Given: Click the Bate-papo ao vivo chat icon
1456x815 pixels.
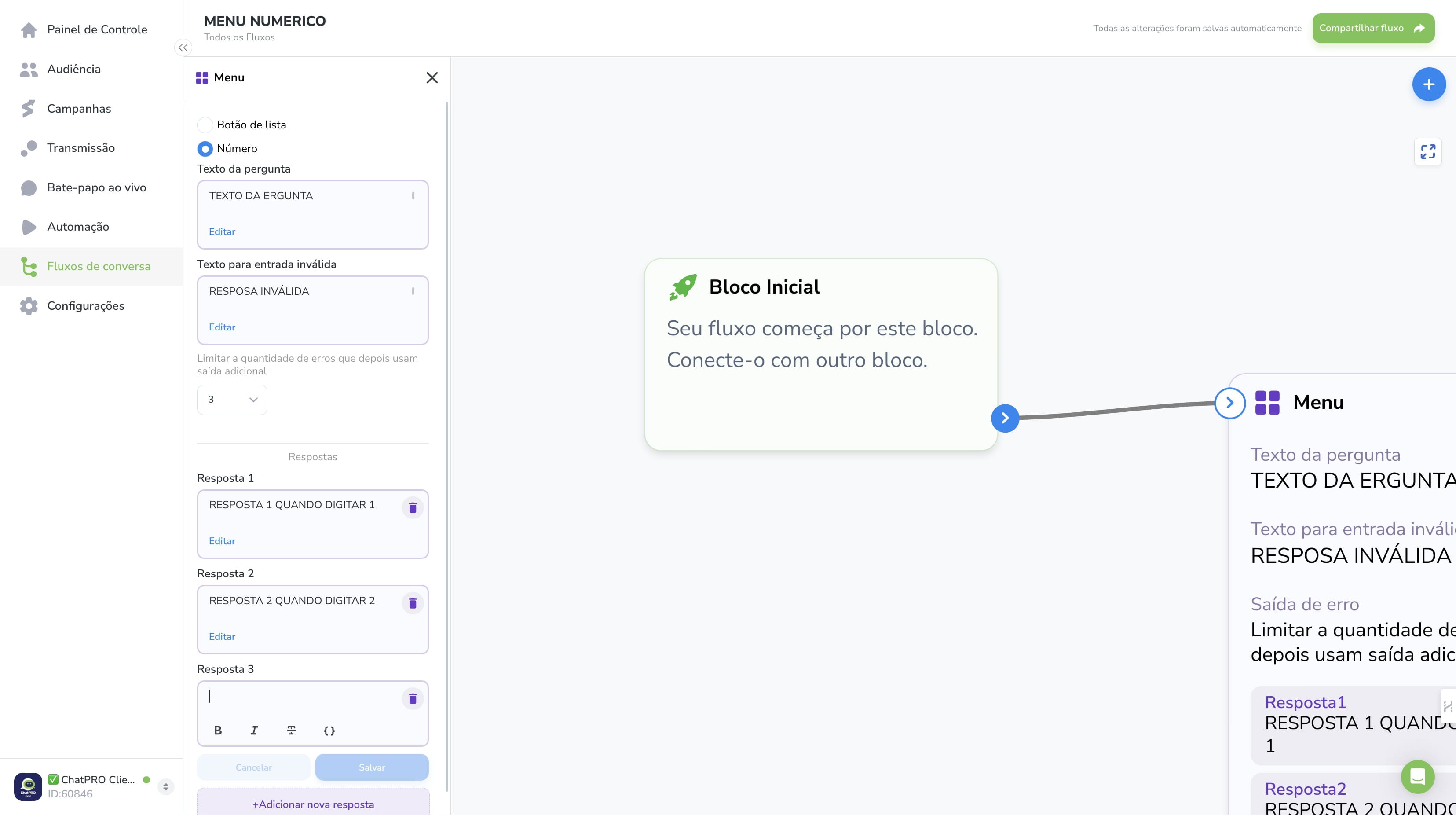Looking at the screenshot, I should (28, 188).
